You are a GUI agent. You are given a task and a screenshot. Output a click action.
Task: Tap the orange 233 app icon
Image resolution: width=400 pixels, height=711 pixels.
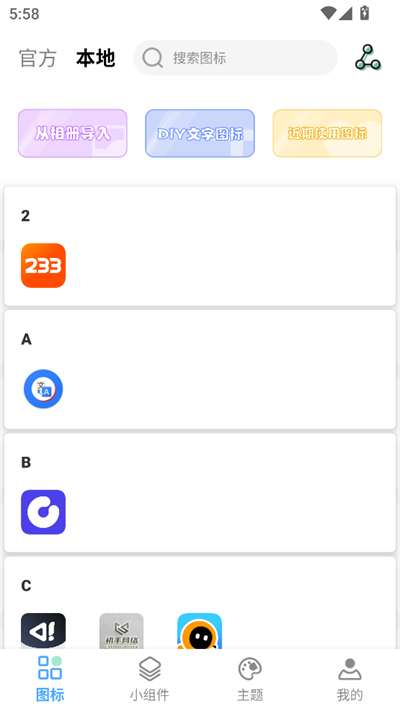click(x=43, y=265)
